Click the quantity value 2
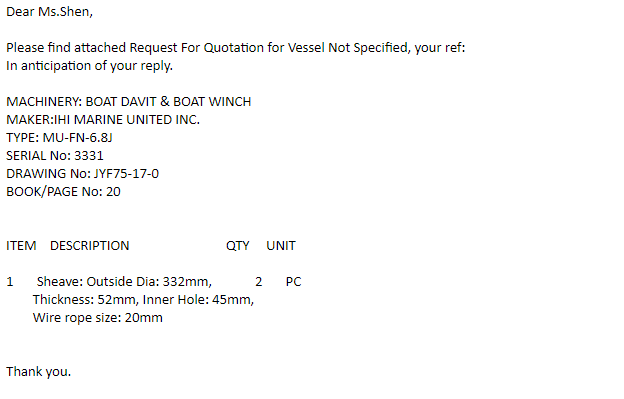Image resolution: width=624 pixels, height=399 pixels. [259, 282]
